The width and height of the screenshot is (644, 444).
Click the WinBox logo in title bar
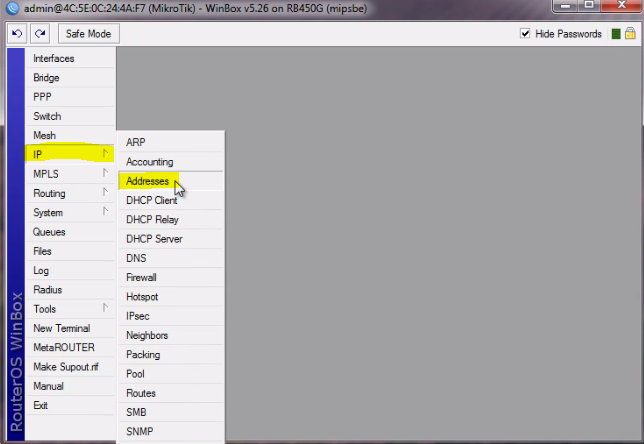pyautogui.click(x=12, y=8)
